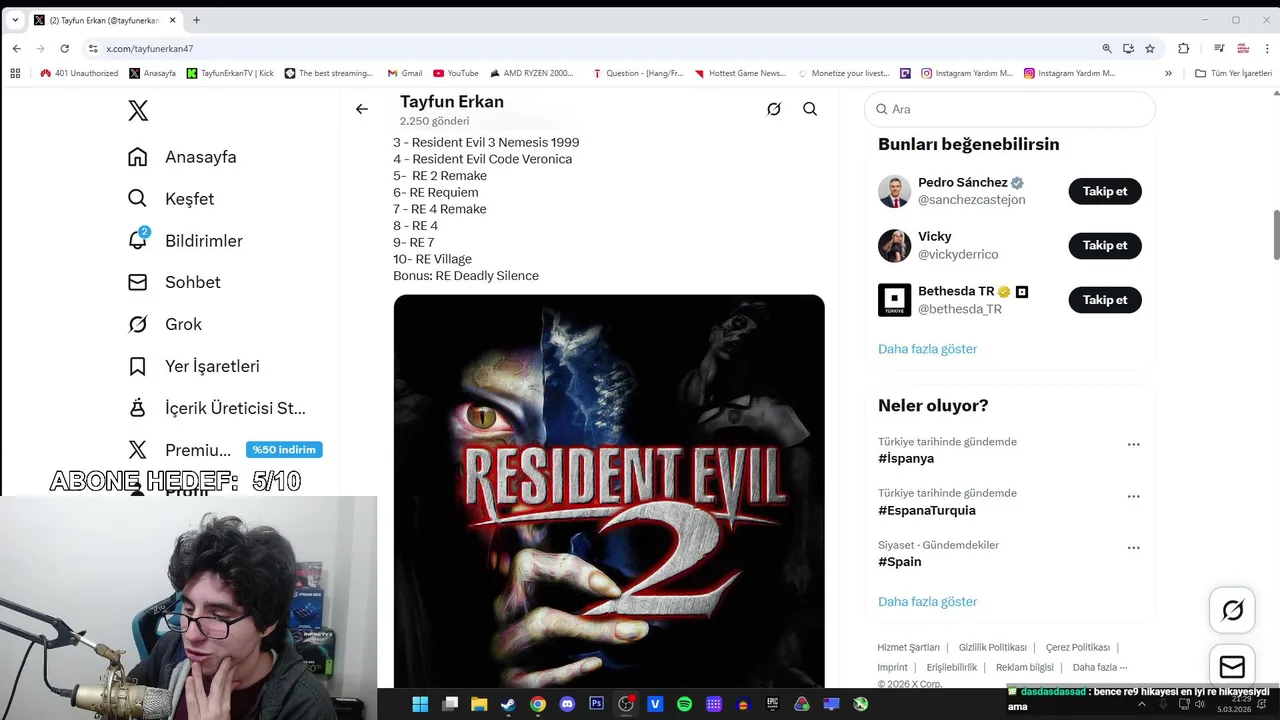Open TayfunErkanTV Kick bookmark
This screenshot has height=720, width=1280.
(x=230, y=73)
